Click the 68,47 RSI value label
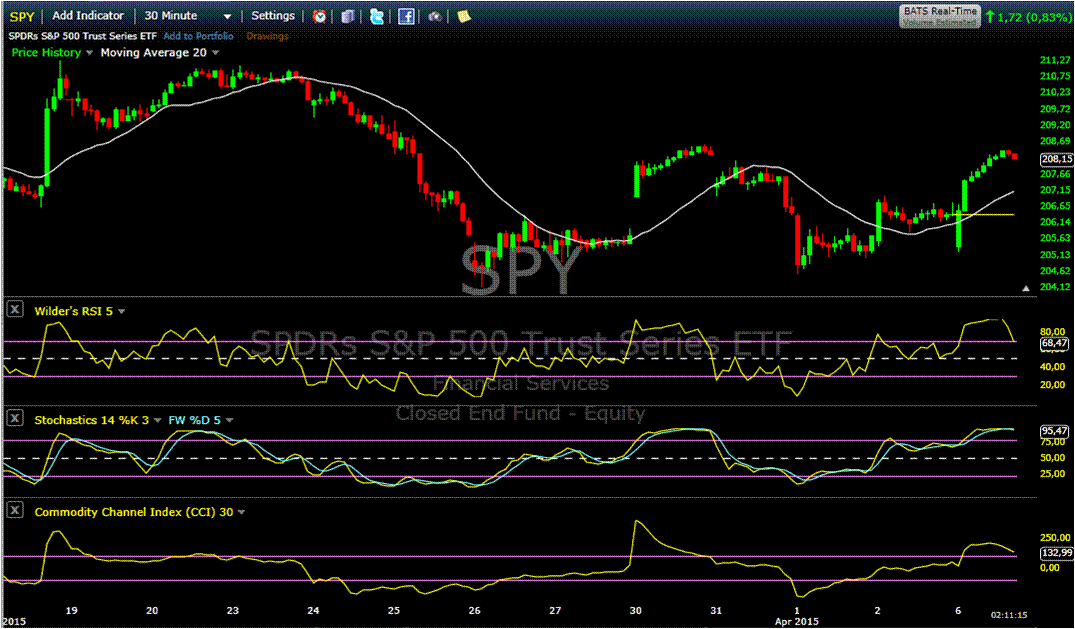1075x629 pixels. coord(1056,342)
